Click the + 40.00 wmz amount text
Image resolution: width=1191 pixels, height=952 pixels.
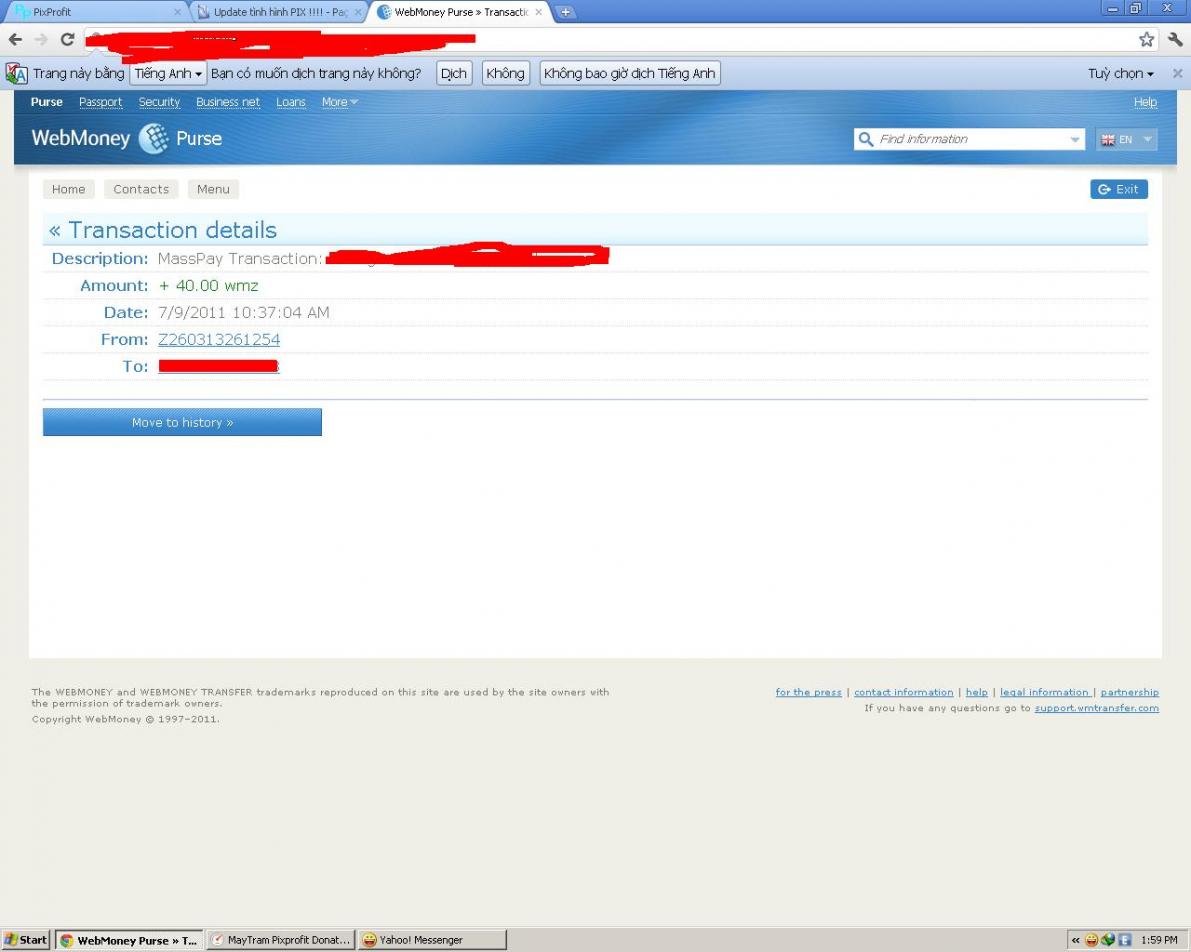(209, 286)
